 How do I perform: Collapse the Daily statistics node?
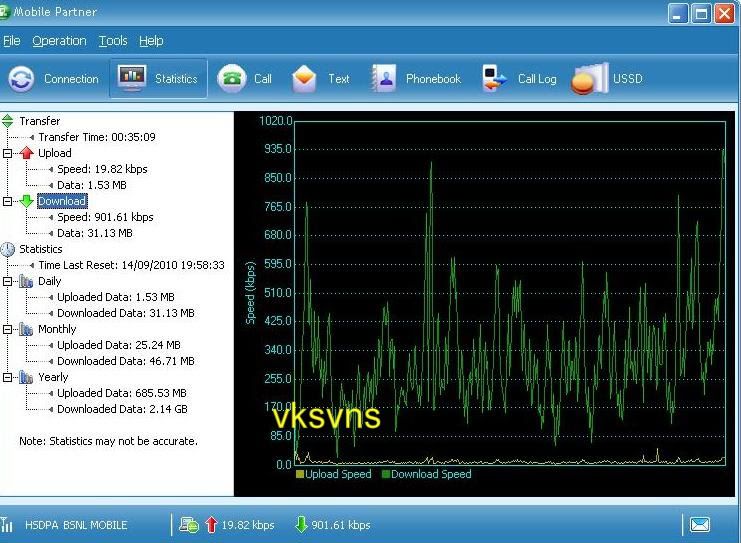[8, 282]
